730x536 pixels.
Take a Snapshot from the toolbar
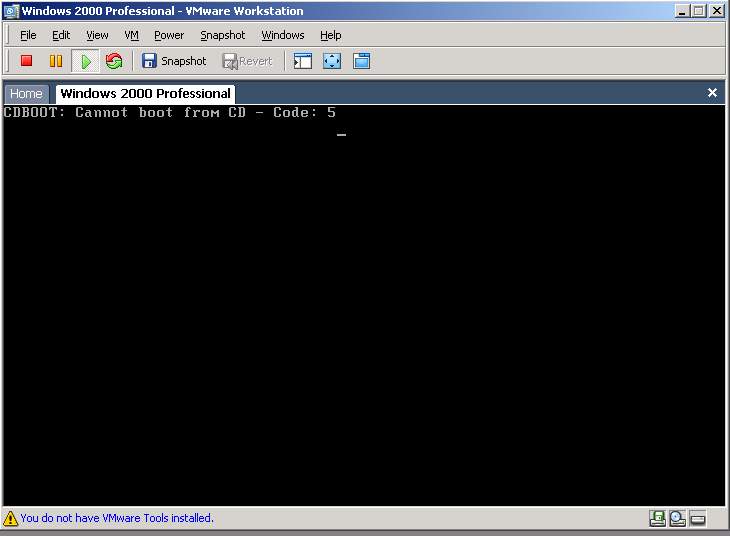coord(174,61)
